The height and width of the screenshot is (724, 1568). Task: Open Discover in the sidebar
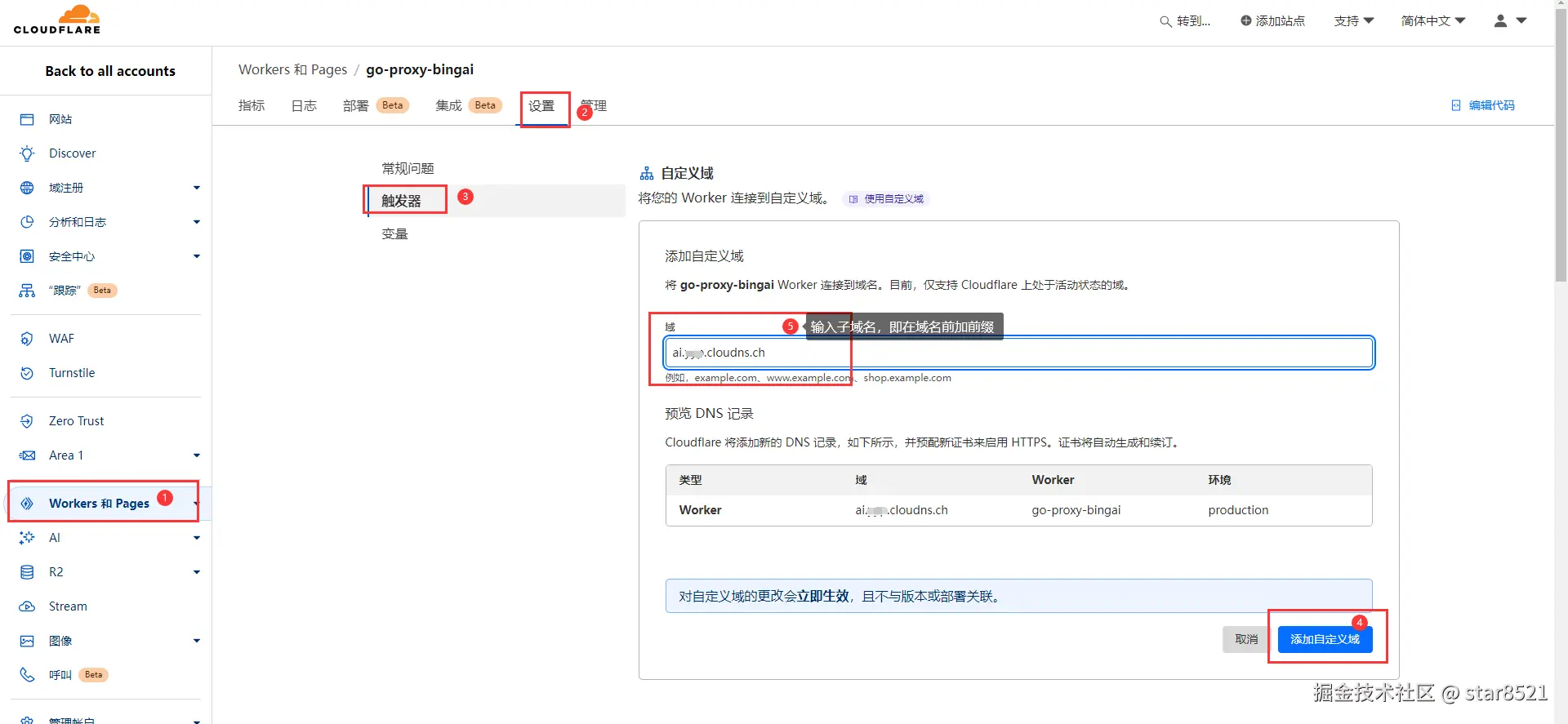72,153
